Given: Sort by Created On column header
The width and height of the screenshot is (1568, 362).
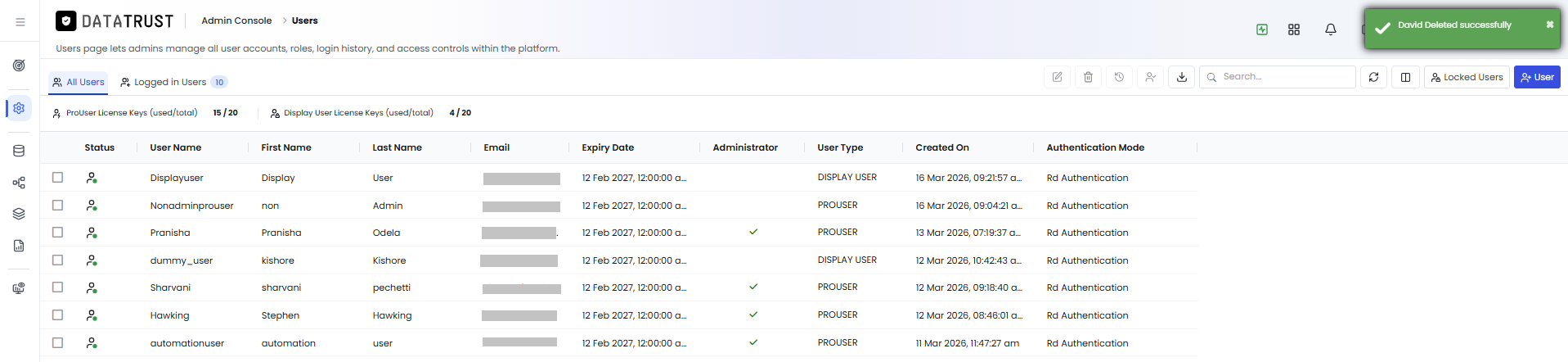Looking at the screenshot, I should (x=942, y=147).
